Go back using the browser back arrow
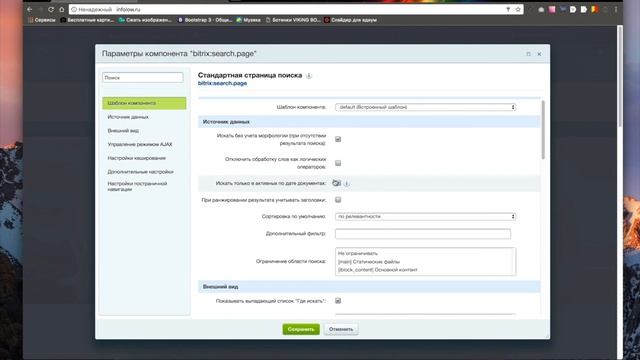640x360 pixels. [x=29, y=9]
